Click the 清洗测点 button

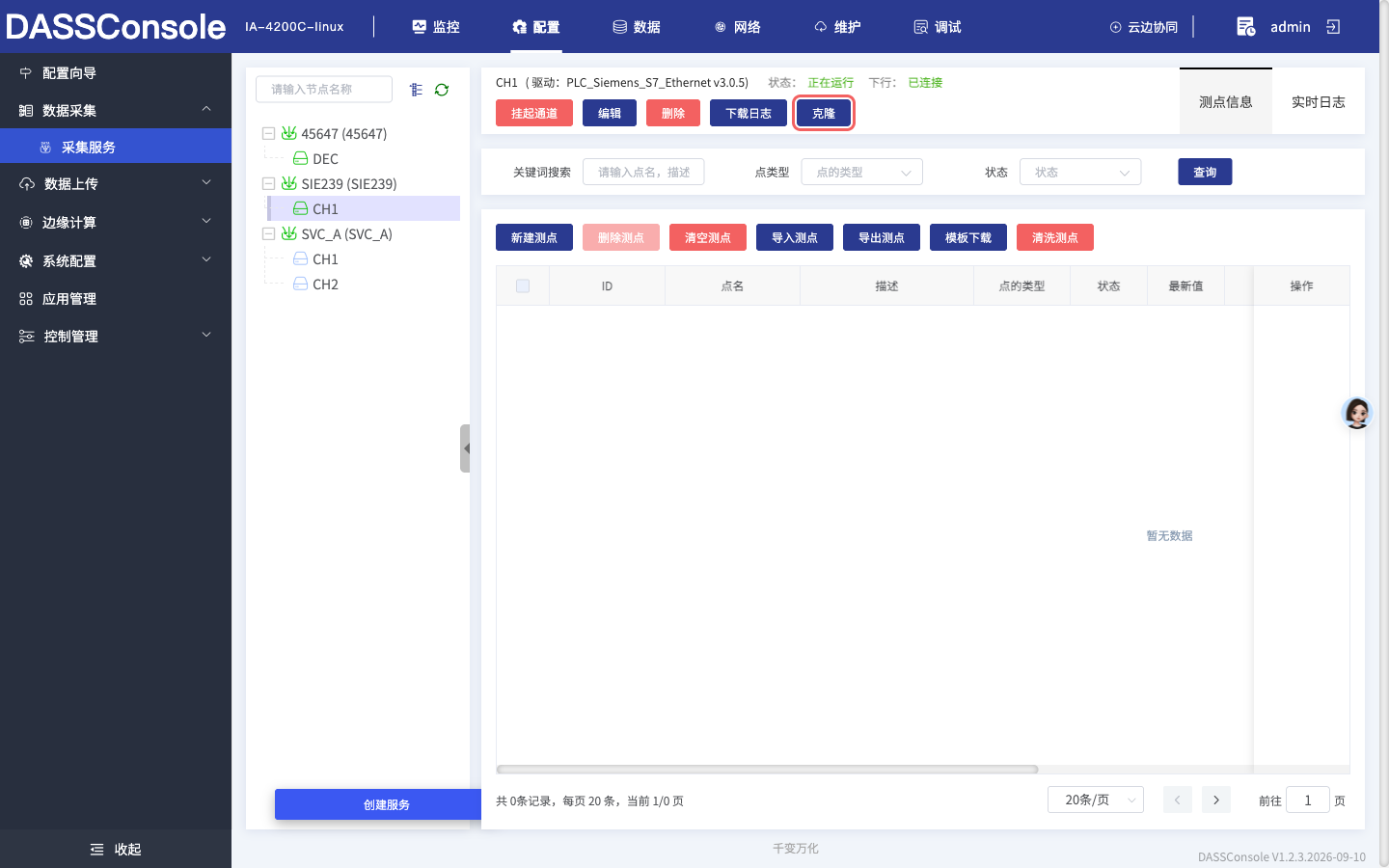1055,237
